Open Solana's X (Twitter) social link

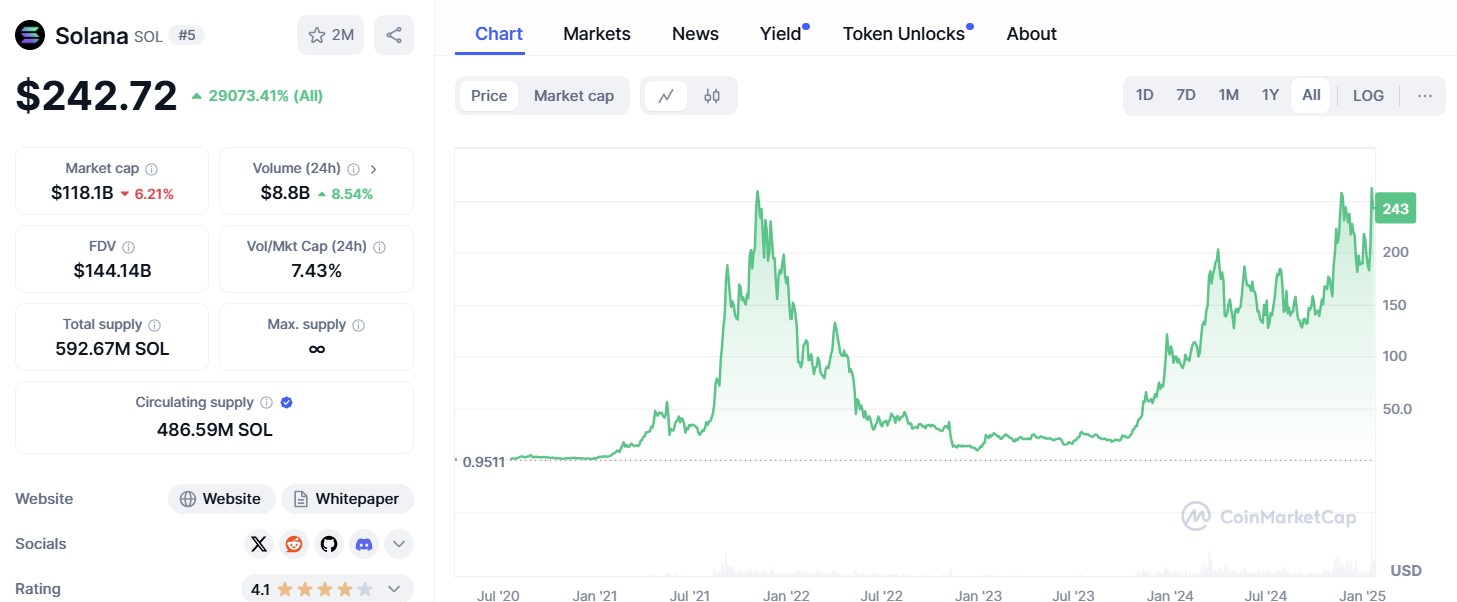click(x=259, y=544)
